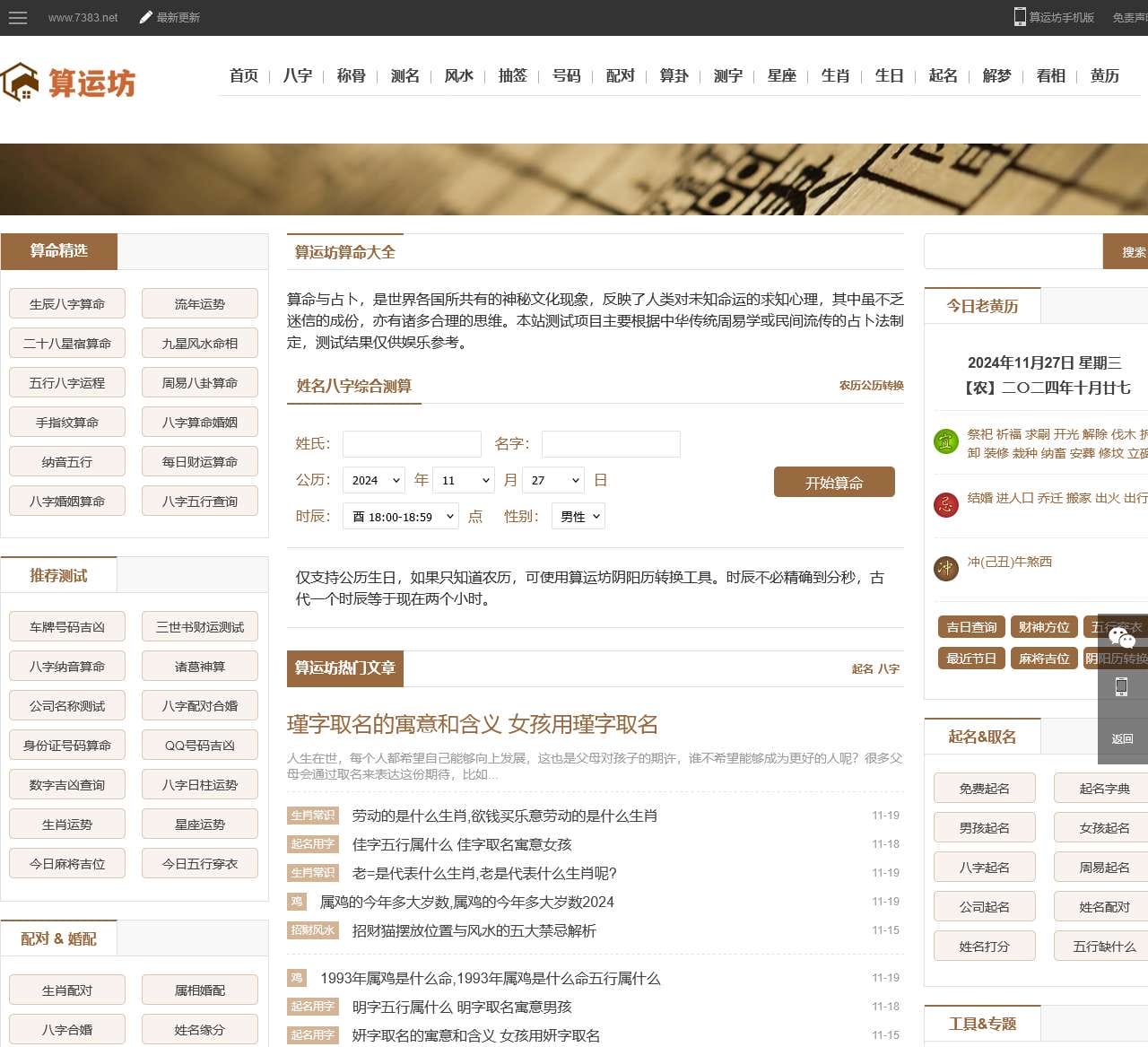Click 最近节日 button

point(971,659)
